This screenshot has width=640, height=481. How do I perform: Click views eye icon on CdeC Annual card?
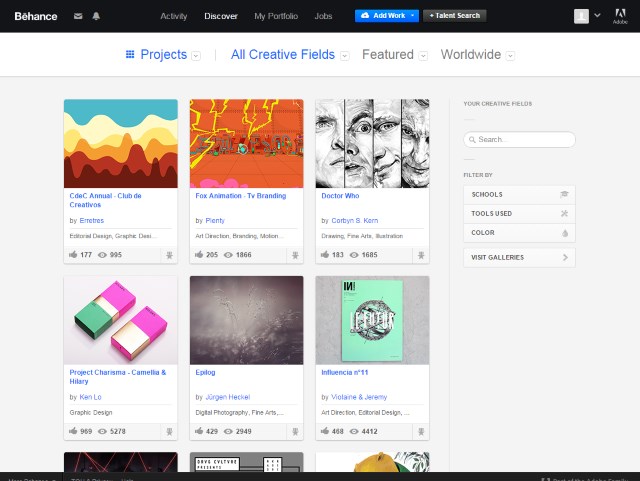click(102, 255)
